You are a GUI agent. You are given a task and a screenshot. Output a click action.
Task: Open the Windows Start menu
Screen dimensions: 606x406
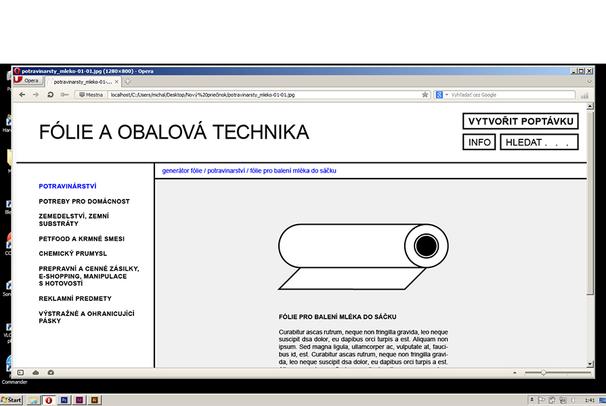[13, 399]
